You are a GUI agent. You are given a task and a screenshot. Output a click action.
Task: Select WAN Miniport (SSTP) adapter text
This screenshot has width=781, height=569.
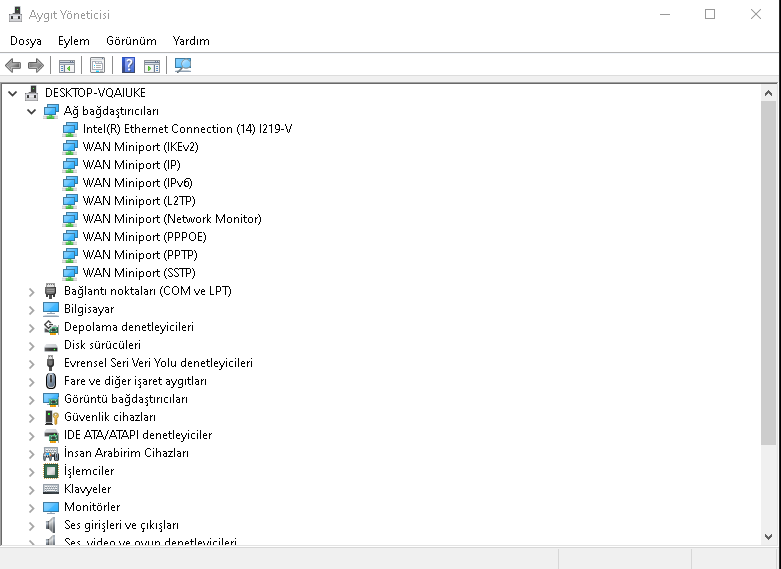click(x=139, y=273)
